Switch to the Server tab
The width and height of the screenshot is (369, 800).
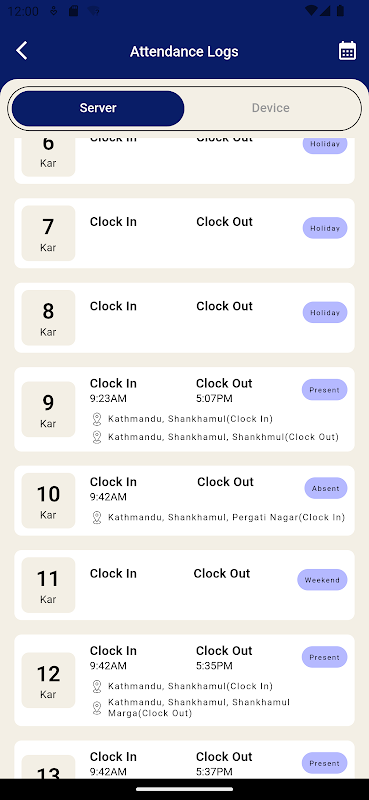98,108
